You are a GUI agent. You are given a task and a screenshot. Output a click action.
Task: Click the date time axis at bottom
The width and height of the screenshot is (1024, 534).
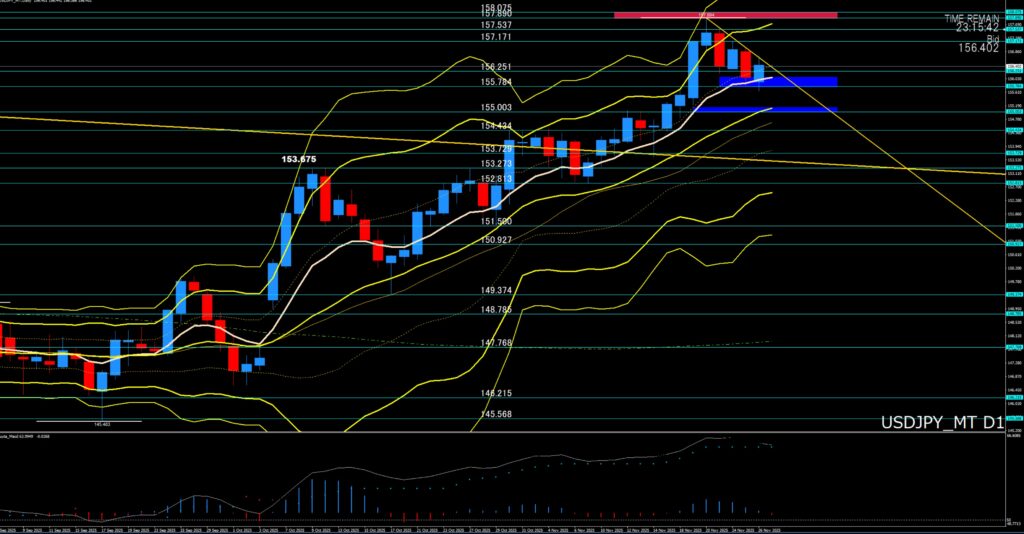(500, 528)
